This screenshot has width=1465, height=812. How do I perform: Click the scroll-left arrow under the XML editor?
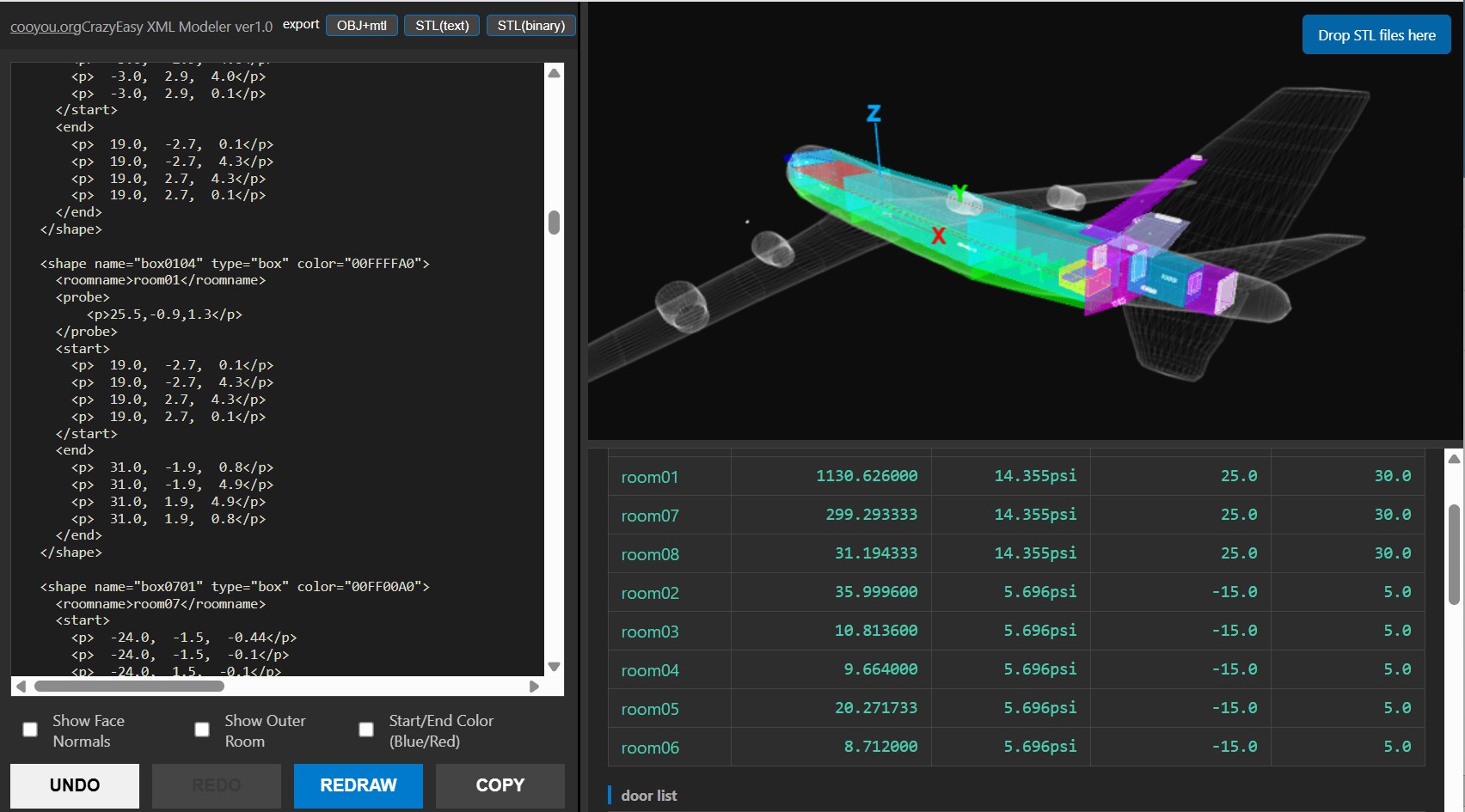(21, 687)
